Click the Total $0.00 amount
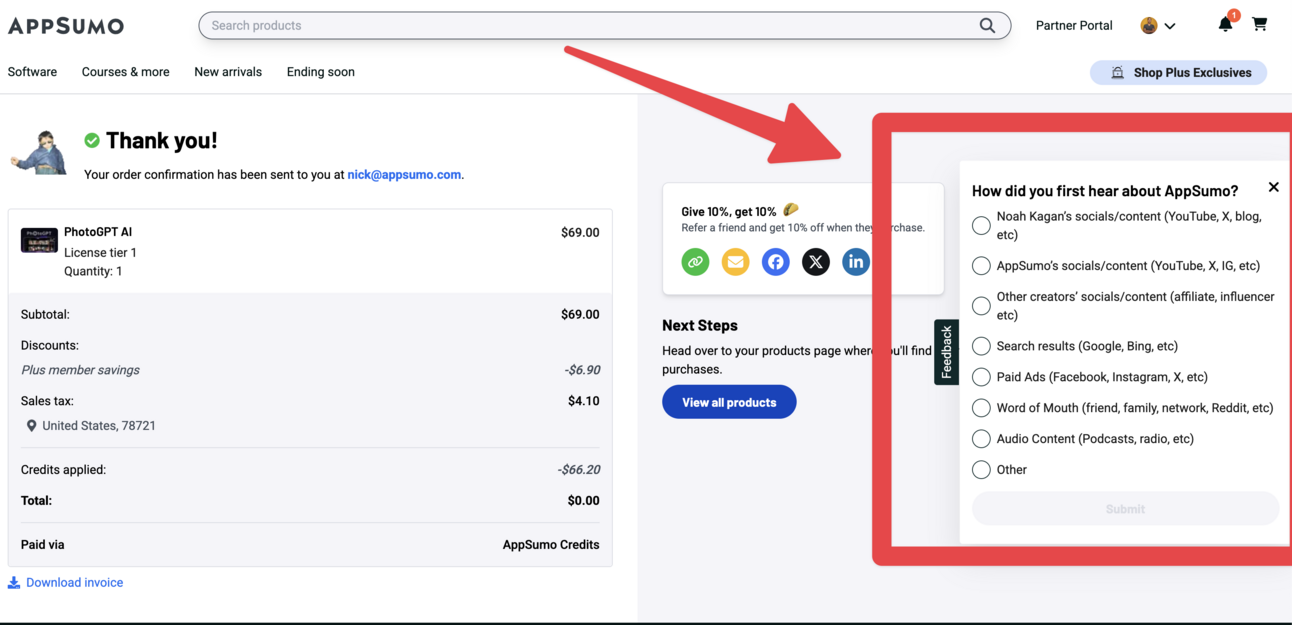Screen dimensions: 1292x625 [x=583, y=501]
